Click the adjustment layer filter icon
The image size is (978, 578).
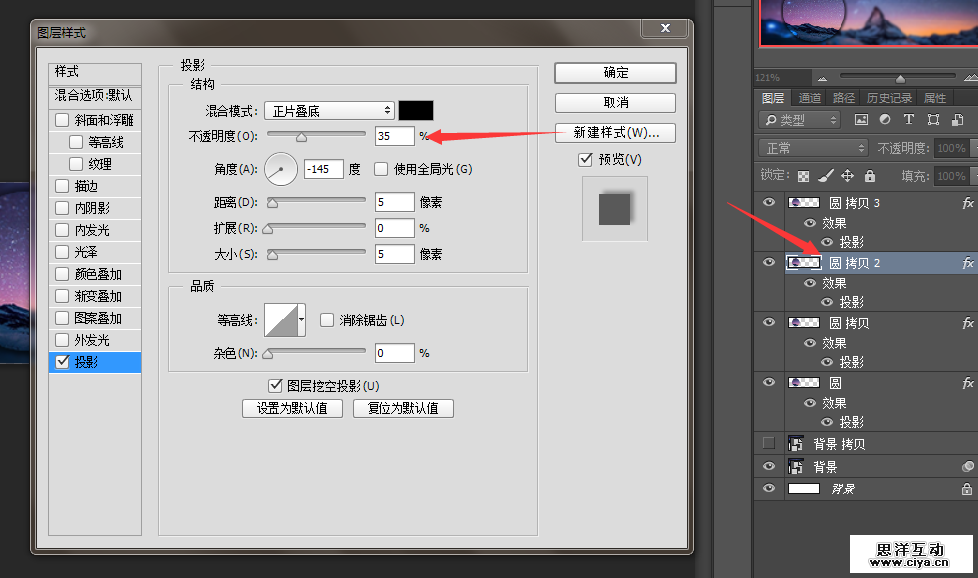[885, 120]
